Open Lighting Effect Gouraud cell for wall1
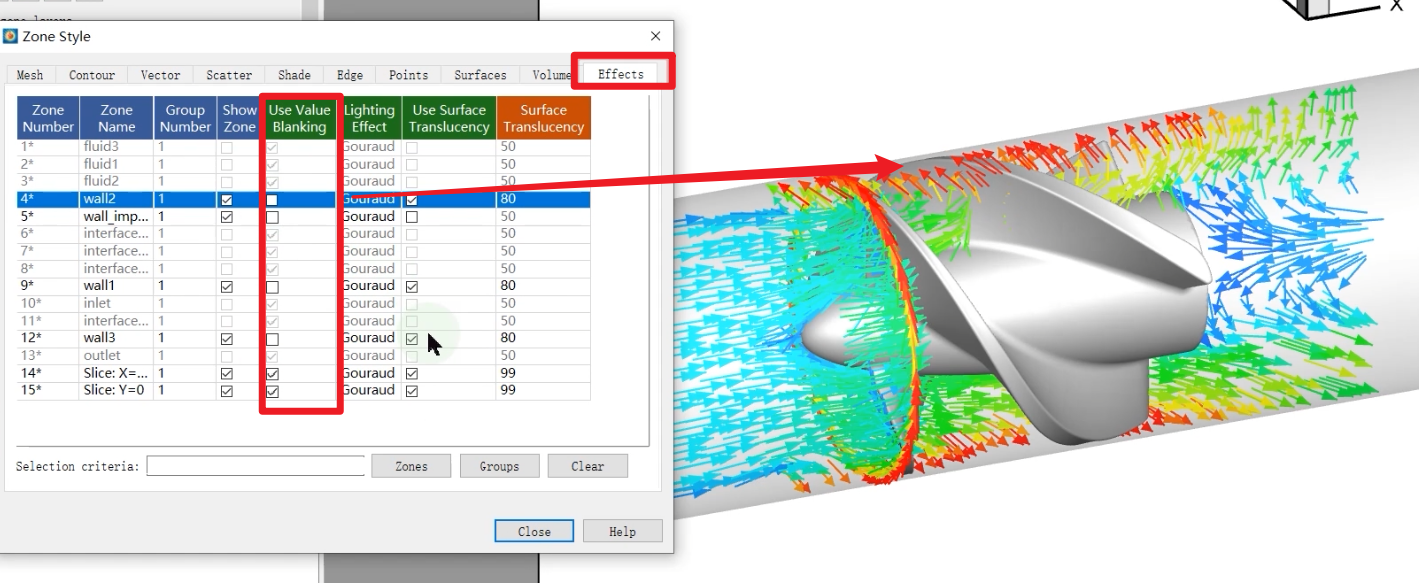1419x583 pixels. tap(369, 286)
